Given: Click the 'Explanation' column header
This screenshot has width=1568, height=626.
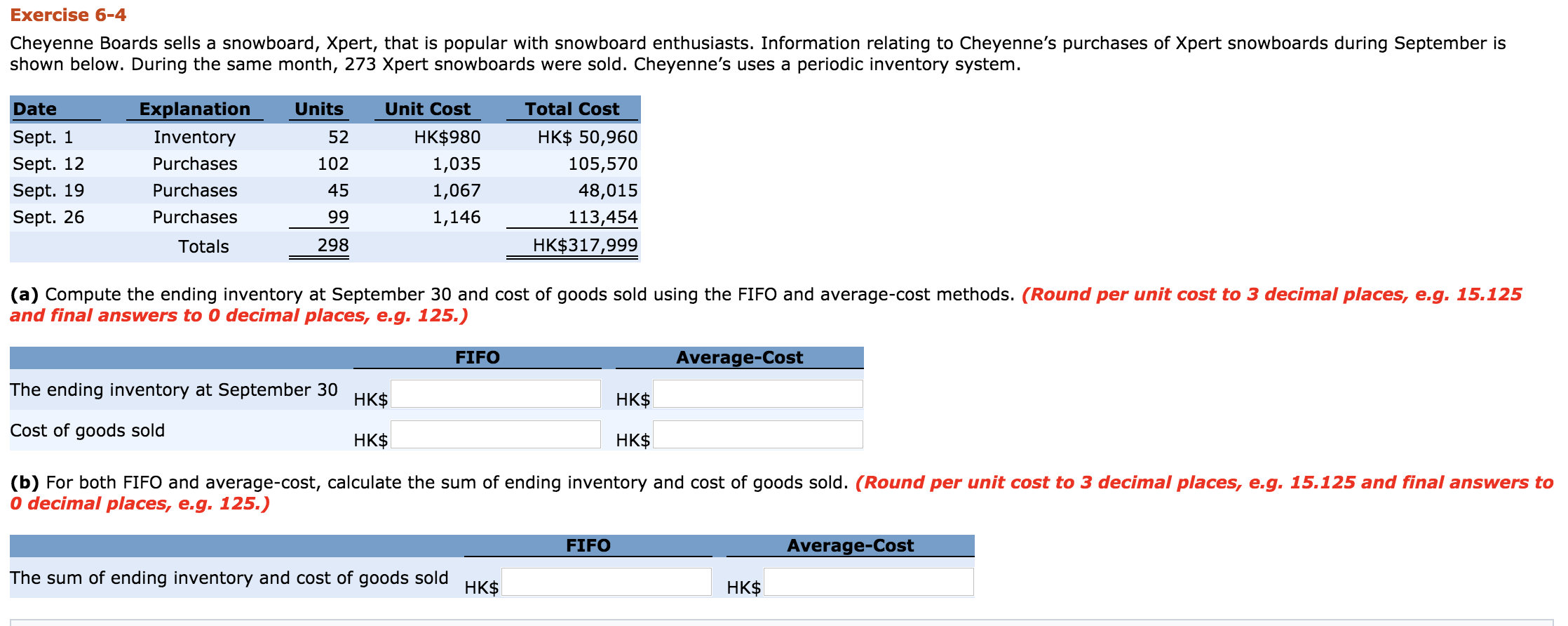Looking at the screenshot, I should (x=195, y=109).
